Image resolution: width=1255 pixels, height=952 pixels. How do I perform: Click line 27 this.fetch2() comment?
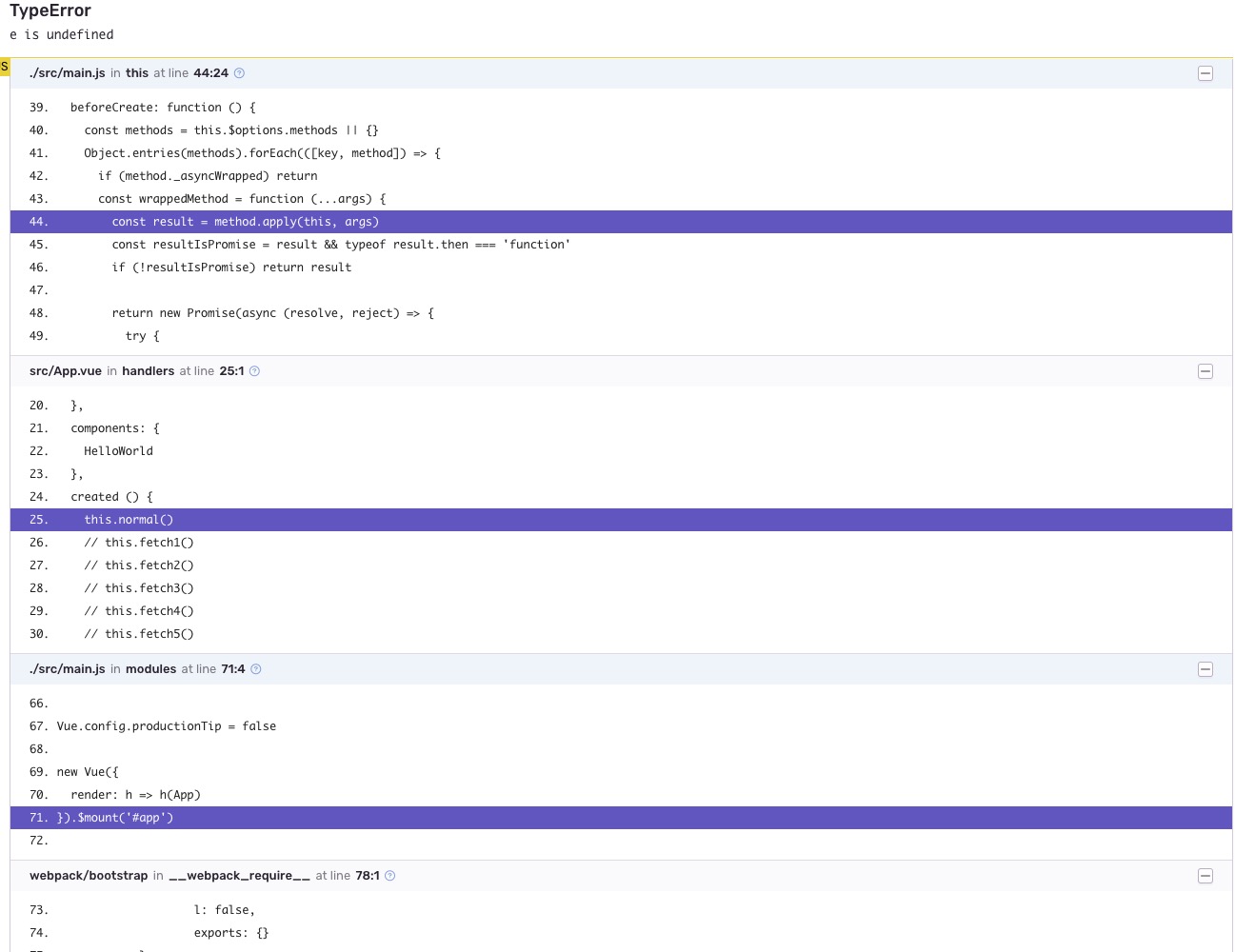tap(139, 565)
